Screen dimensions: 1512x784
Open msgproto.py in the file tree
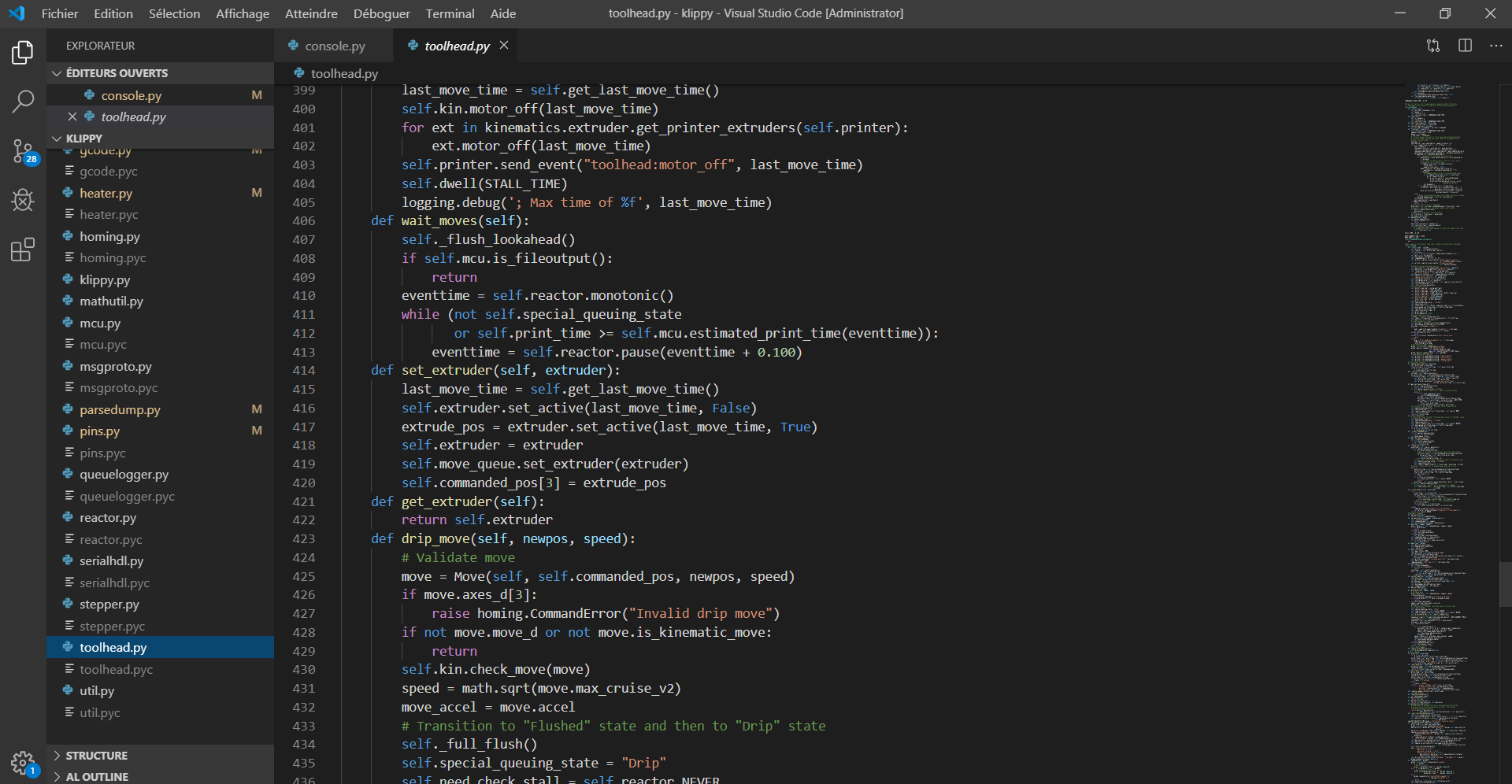click(x=161, y=366)
